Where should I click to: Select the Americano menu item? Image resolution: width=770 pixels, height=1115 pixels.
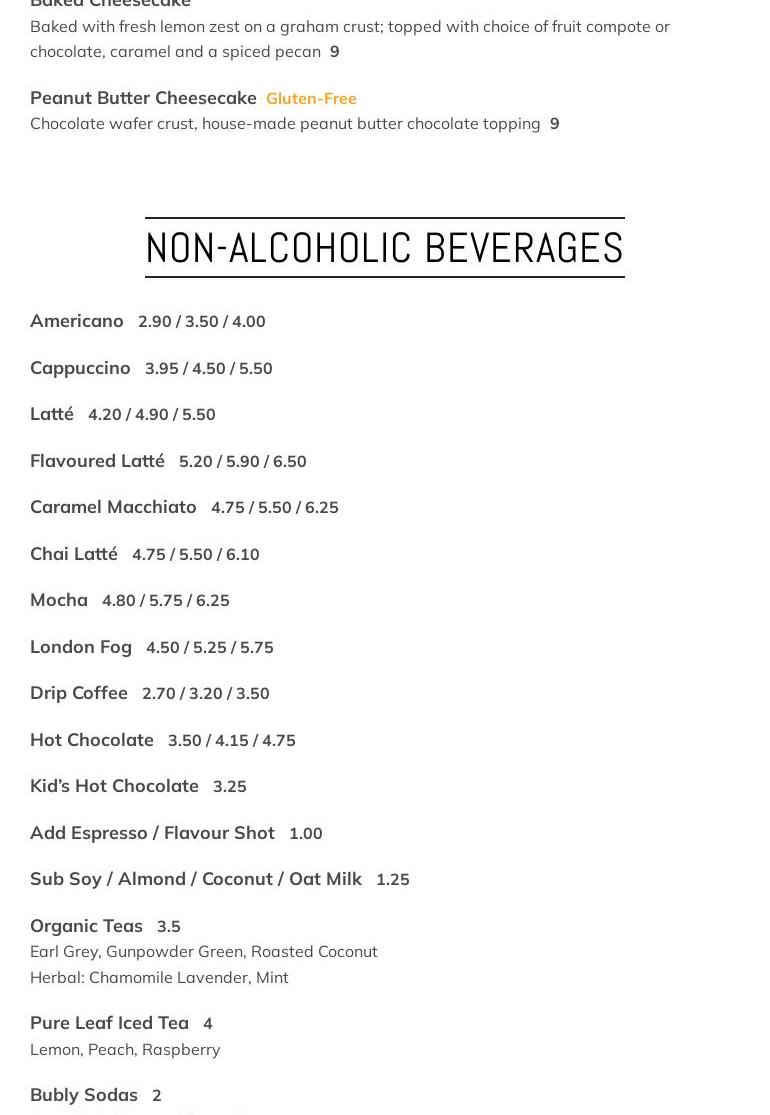coord(77,321)
